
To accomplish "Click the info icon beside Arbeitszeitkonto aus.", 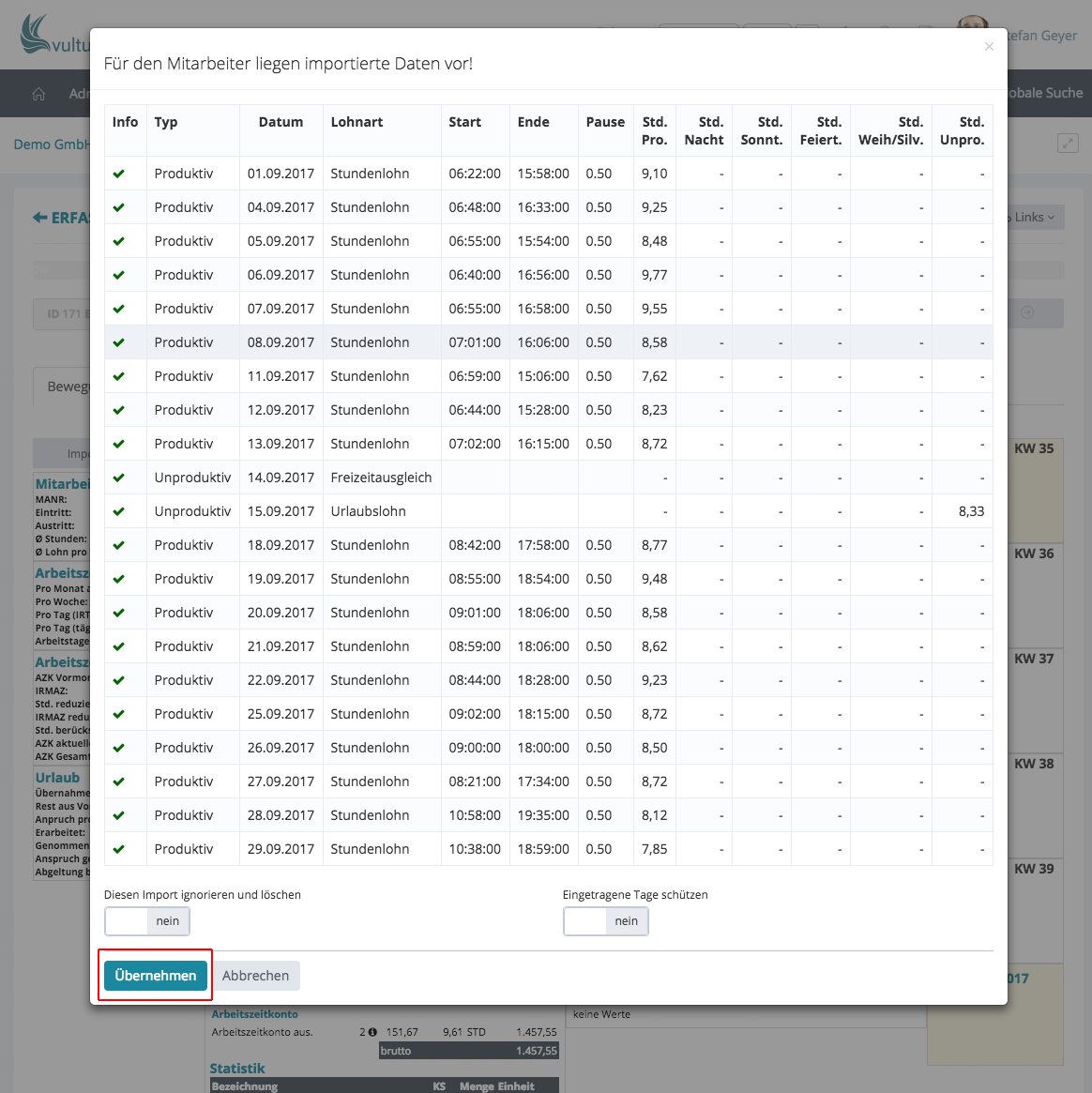I will [x=372, y=1032].
